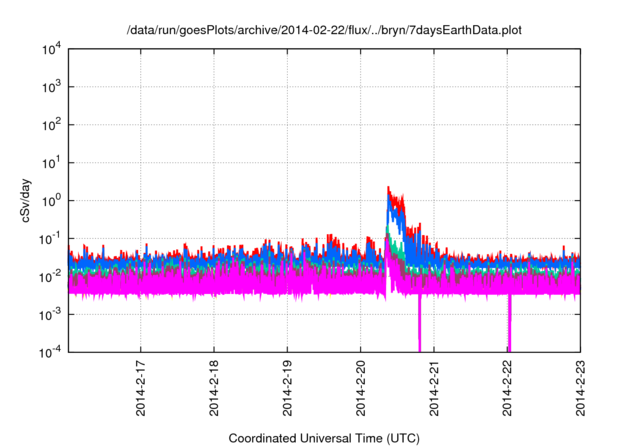Click the 10^-2 y-axis tick label
The image size is (640, 448).
point(51,277)
